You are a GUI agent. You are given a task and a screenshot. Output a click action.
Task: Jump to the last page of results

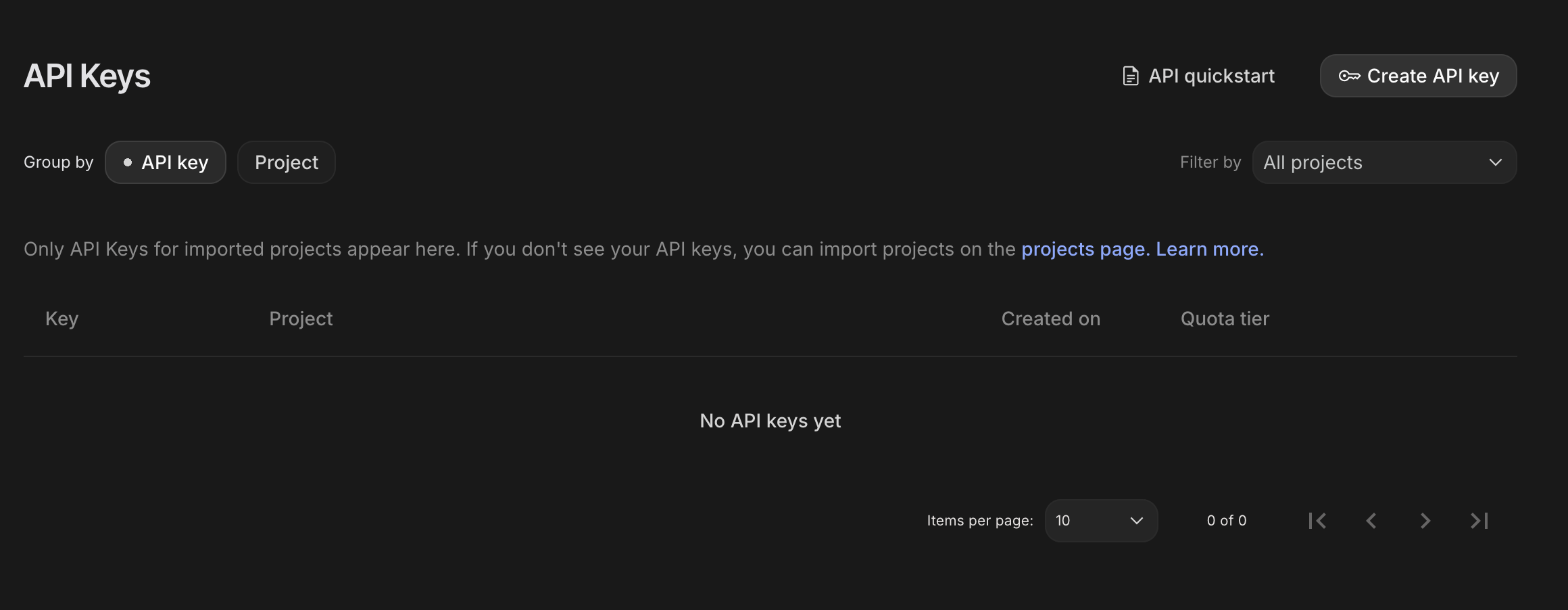coord(1477,521)
